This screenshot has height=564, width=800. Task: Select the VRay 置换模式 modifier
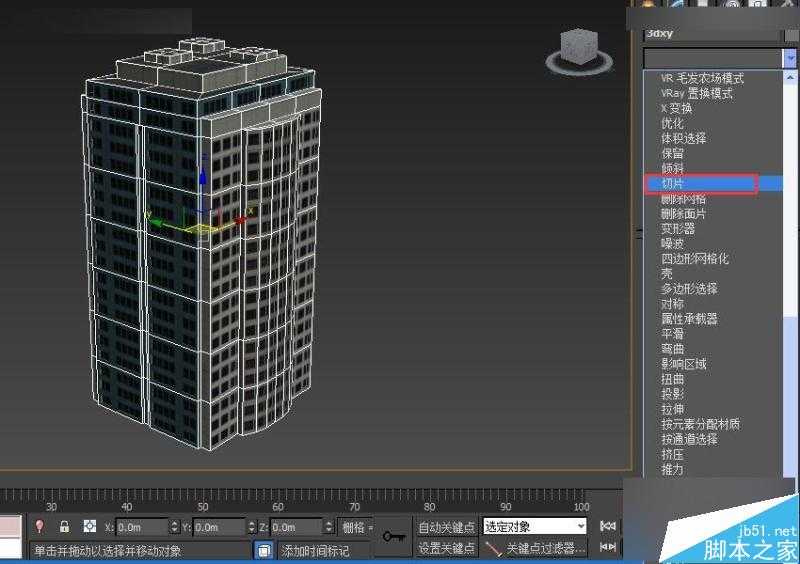point(696,93)
